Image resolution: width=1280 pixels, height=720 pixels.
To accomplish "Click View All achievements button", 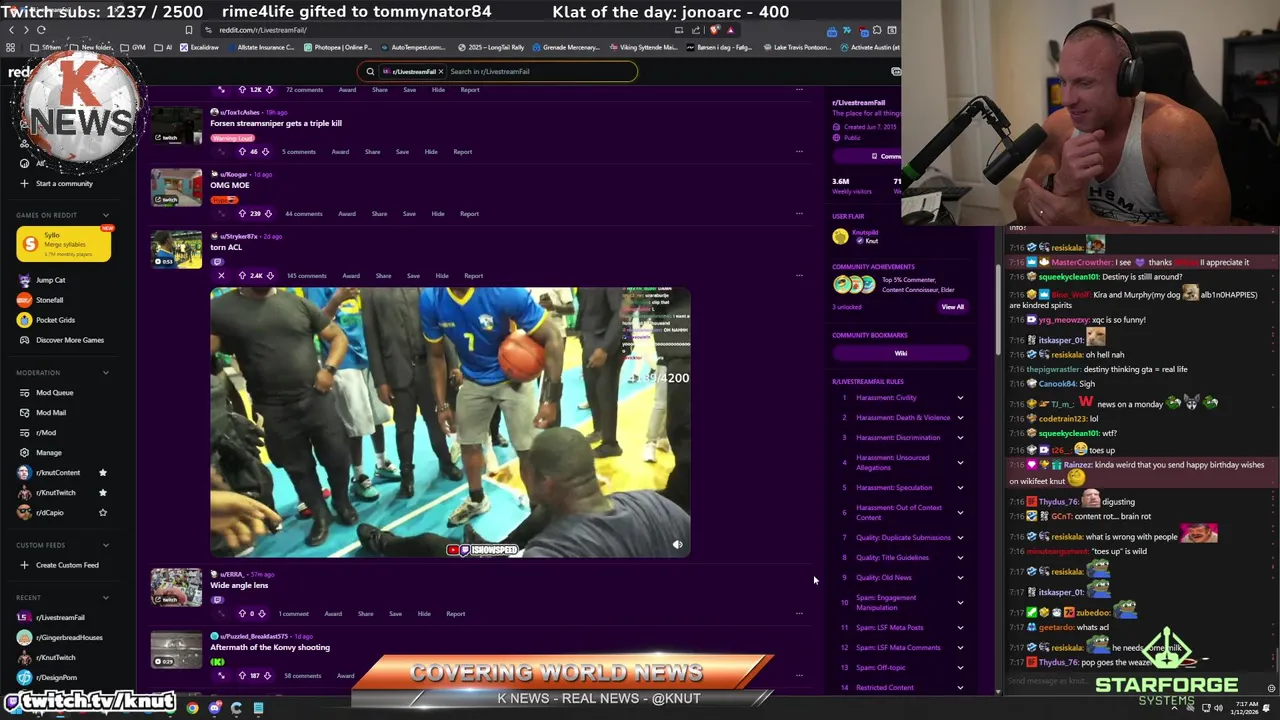I will [x=952, y=307].
